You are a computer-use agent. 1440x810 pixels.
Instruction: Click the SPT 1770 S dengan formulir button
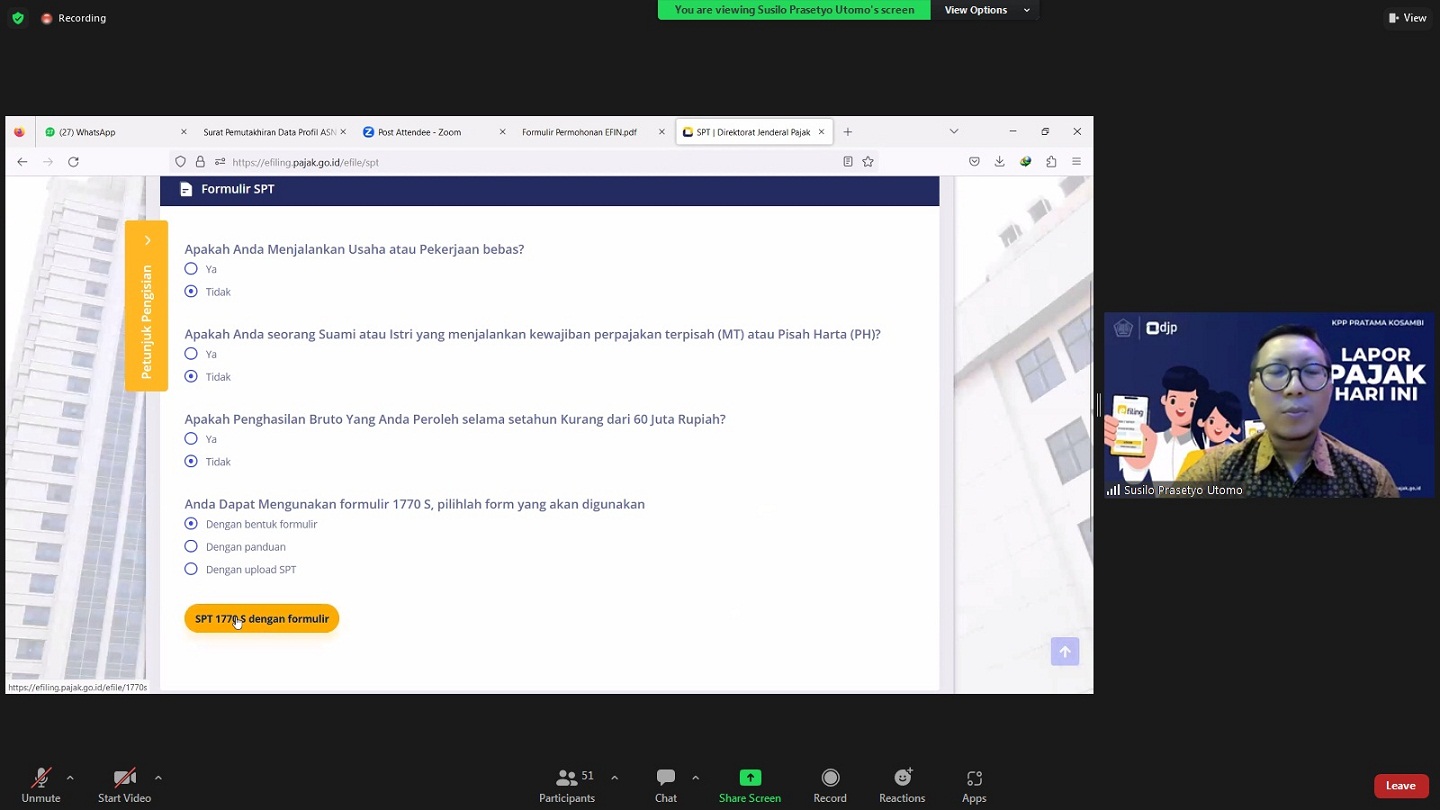pyautogui.click(x=262, y=619)
